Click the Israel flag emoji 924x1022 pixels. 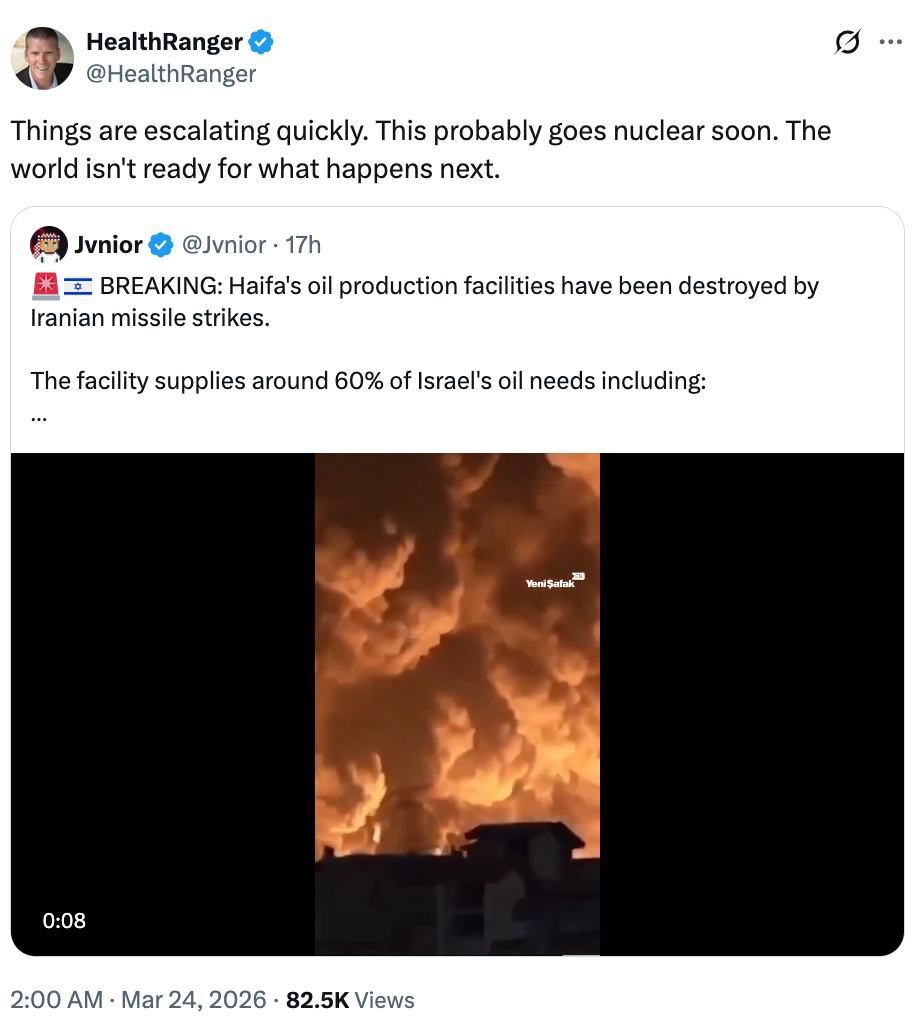tap(78, 287)
